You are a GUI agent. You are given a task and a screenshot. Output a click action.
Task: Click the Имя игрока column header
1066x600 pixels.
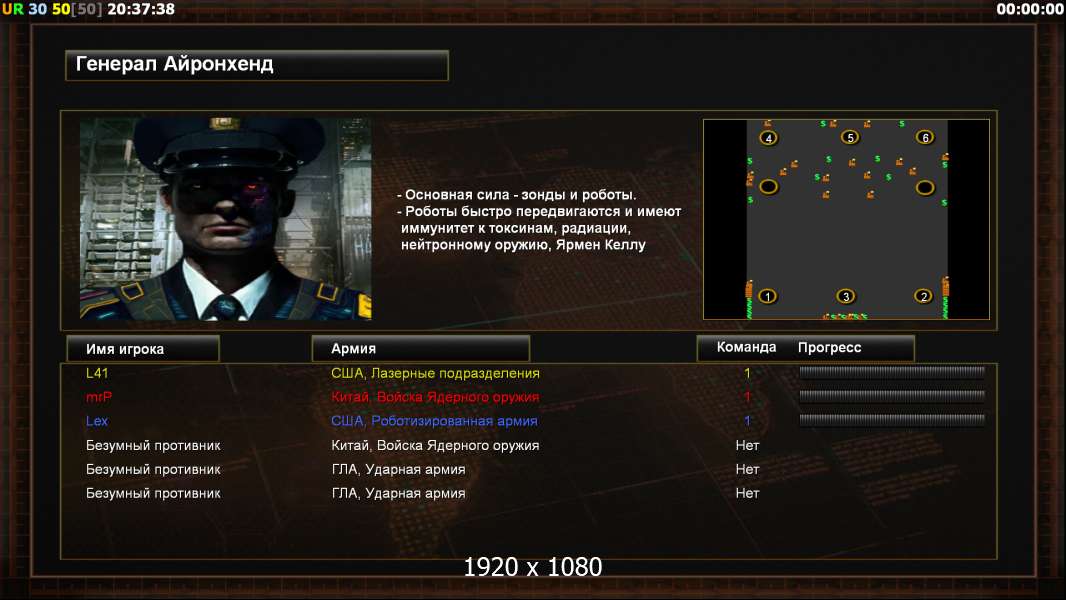(x=143, y=349)
